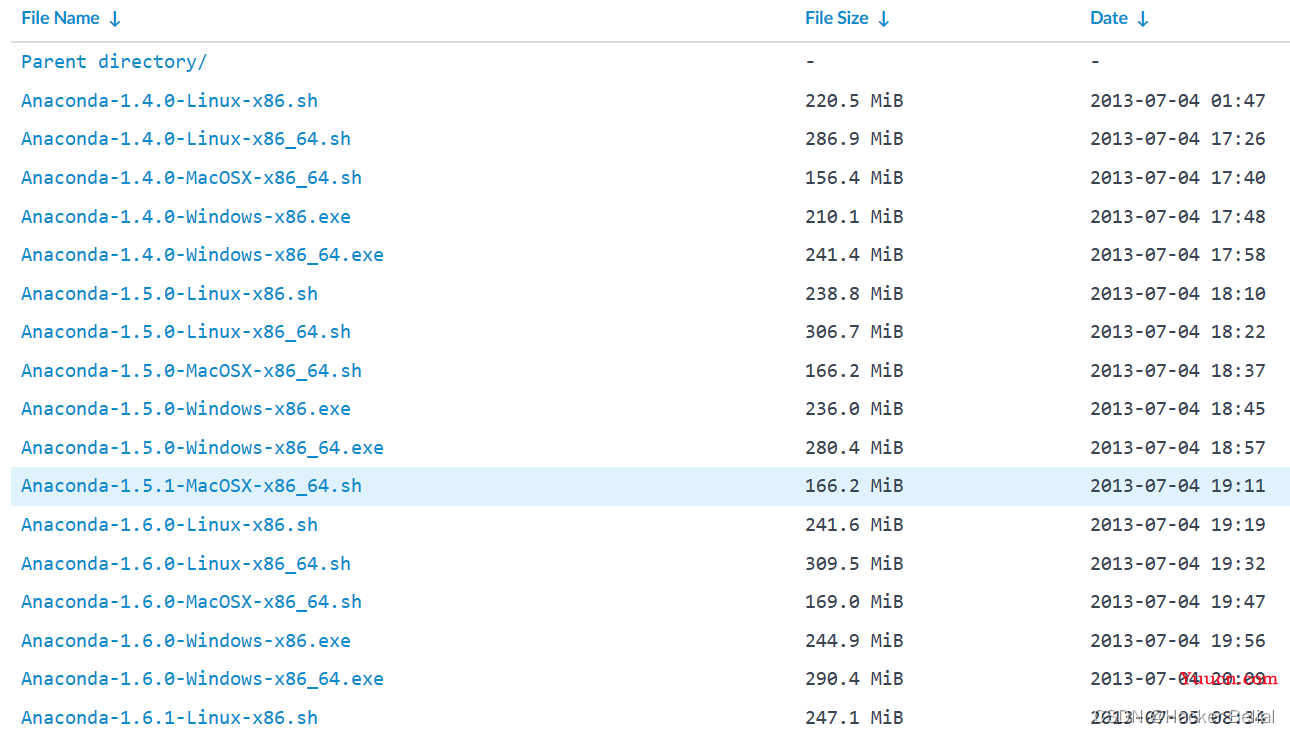
Task: Select the 156.4 MiB file size
Action: pyautogui.click(x=854, y=178)
